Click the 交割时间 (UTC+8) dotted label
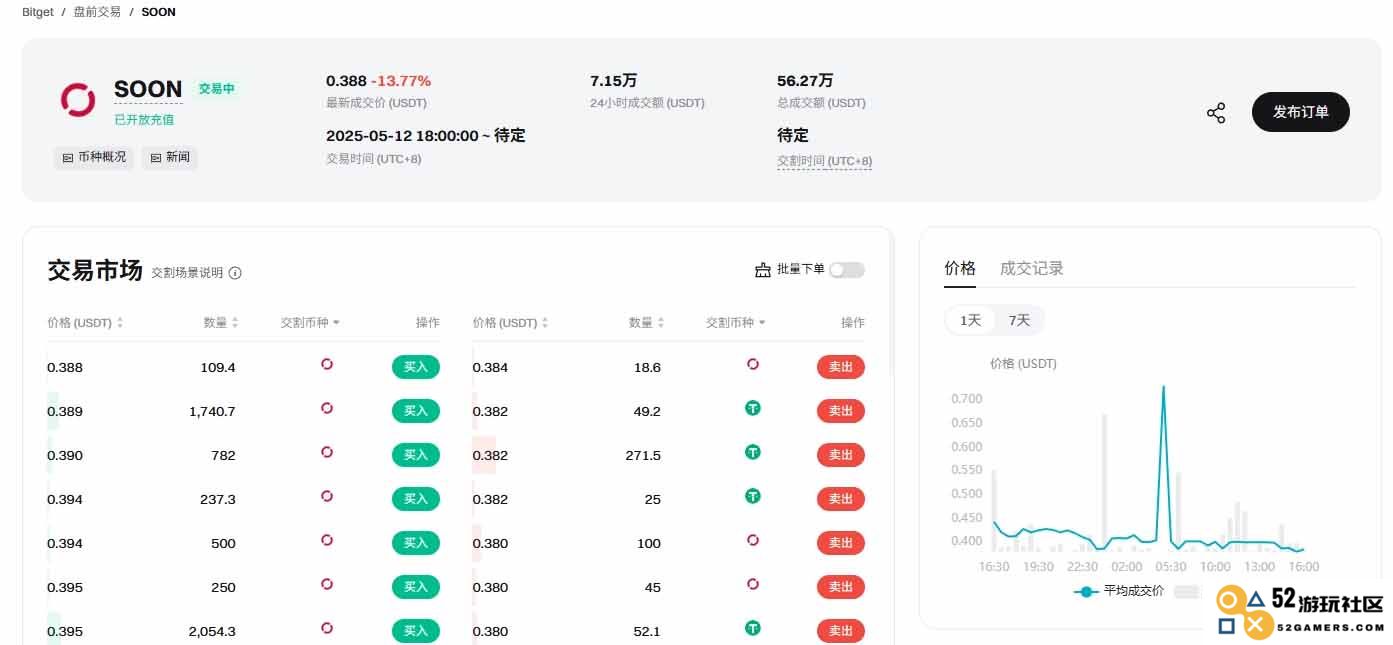This screenshot has width=1393, height=645. coord(825,161)
